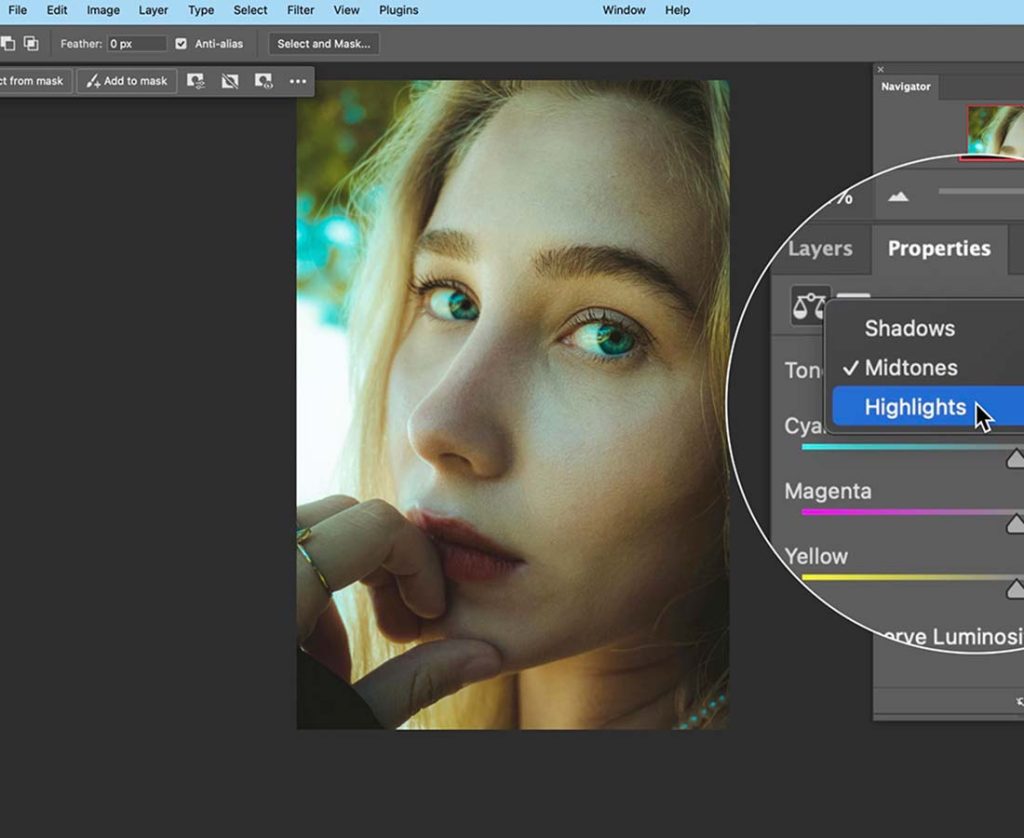Switch to the Layers tab

pos(820,249)
